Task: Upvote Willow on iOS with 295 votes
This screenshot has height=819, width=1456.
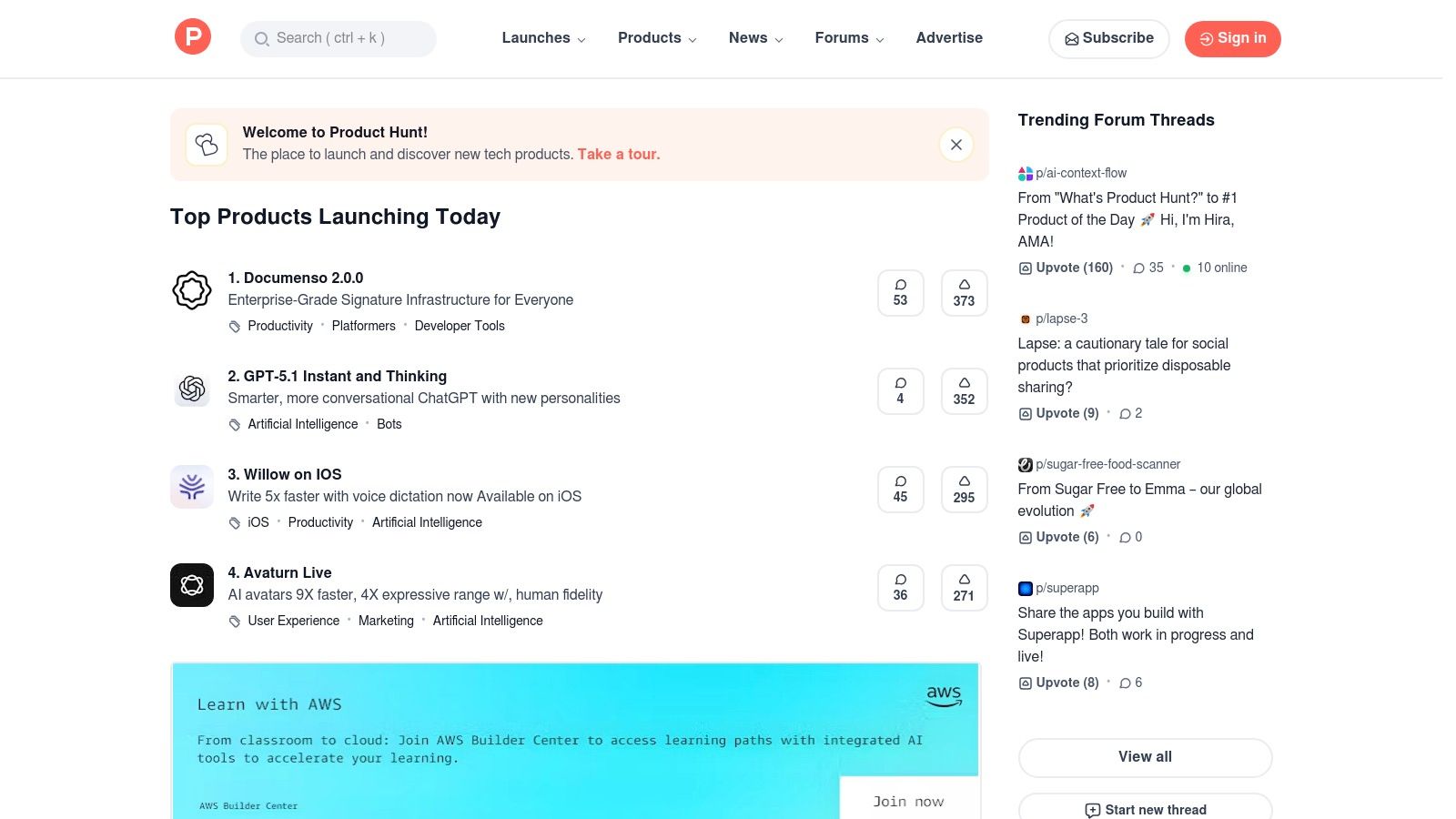Action: pos(964,490)
